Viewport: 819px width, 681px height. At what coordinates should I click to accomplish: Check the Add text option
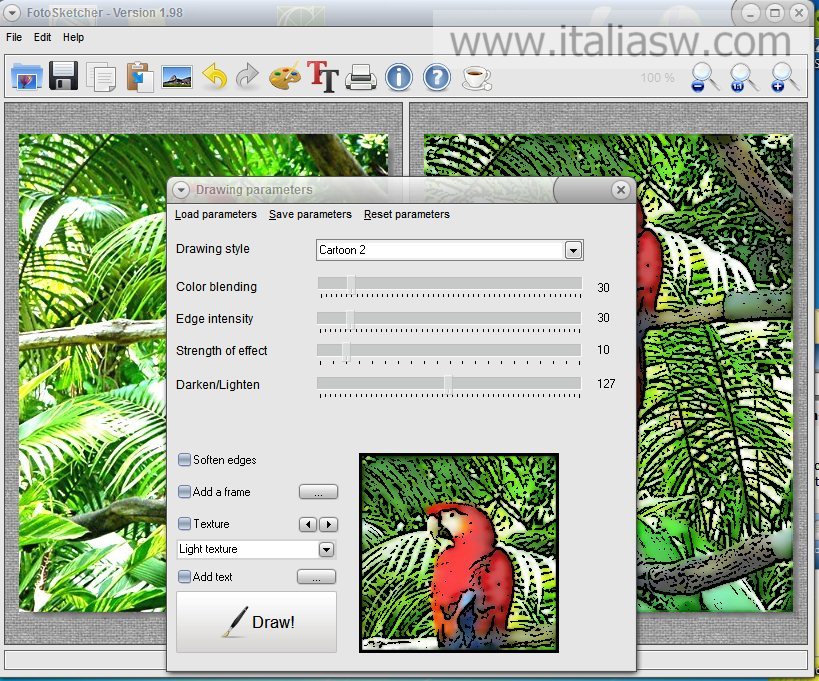184,577
